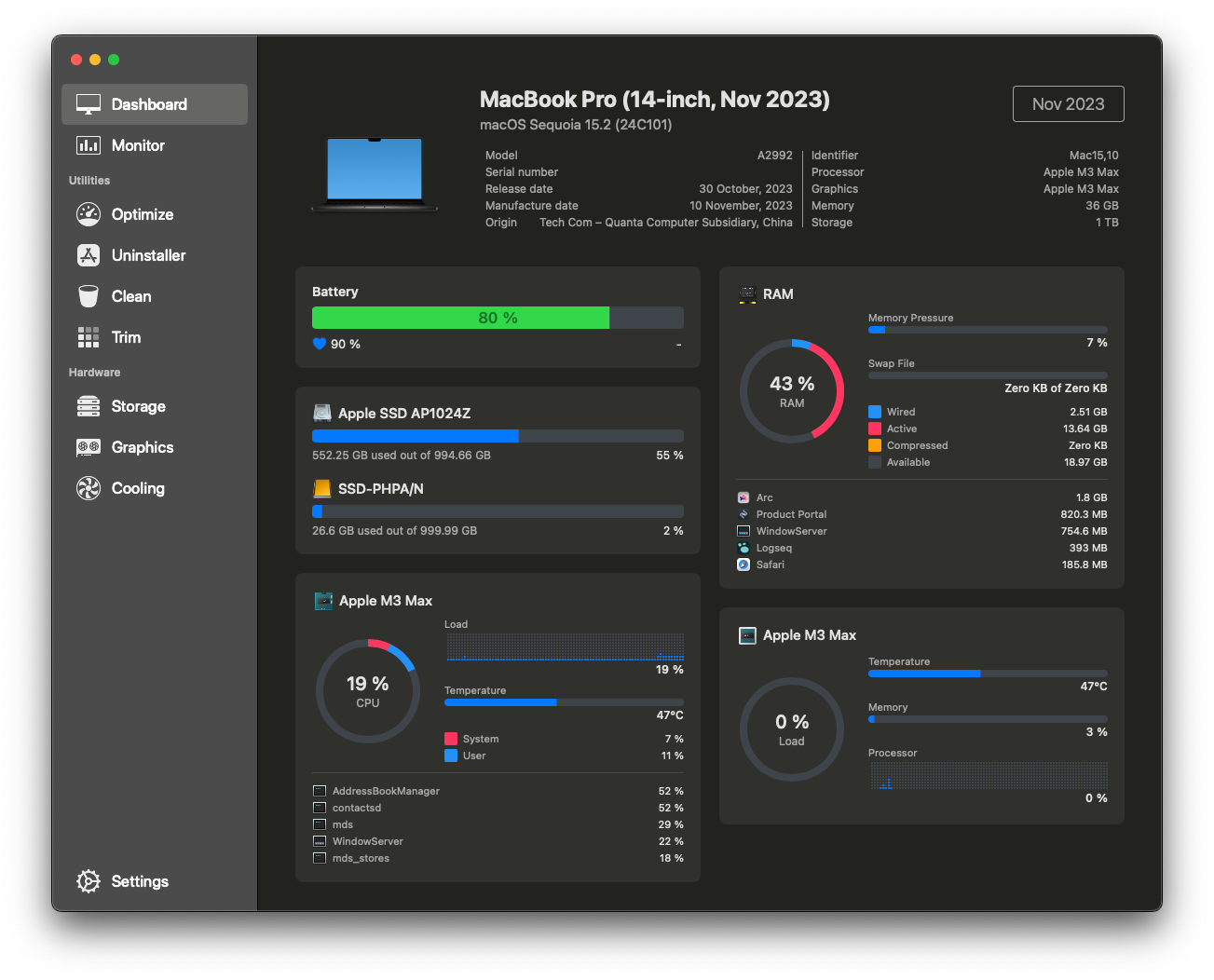1214x980 pixels.
Task: Click the 43 % RAM ring gauge
Action: point(792,391)
